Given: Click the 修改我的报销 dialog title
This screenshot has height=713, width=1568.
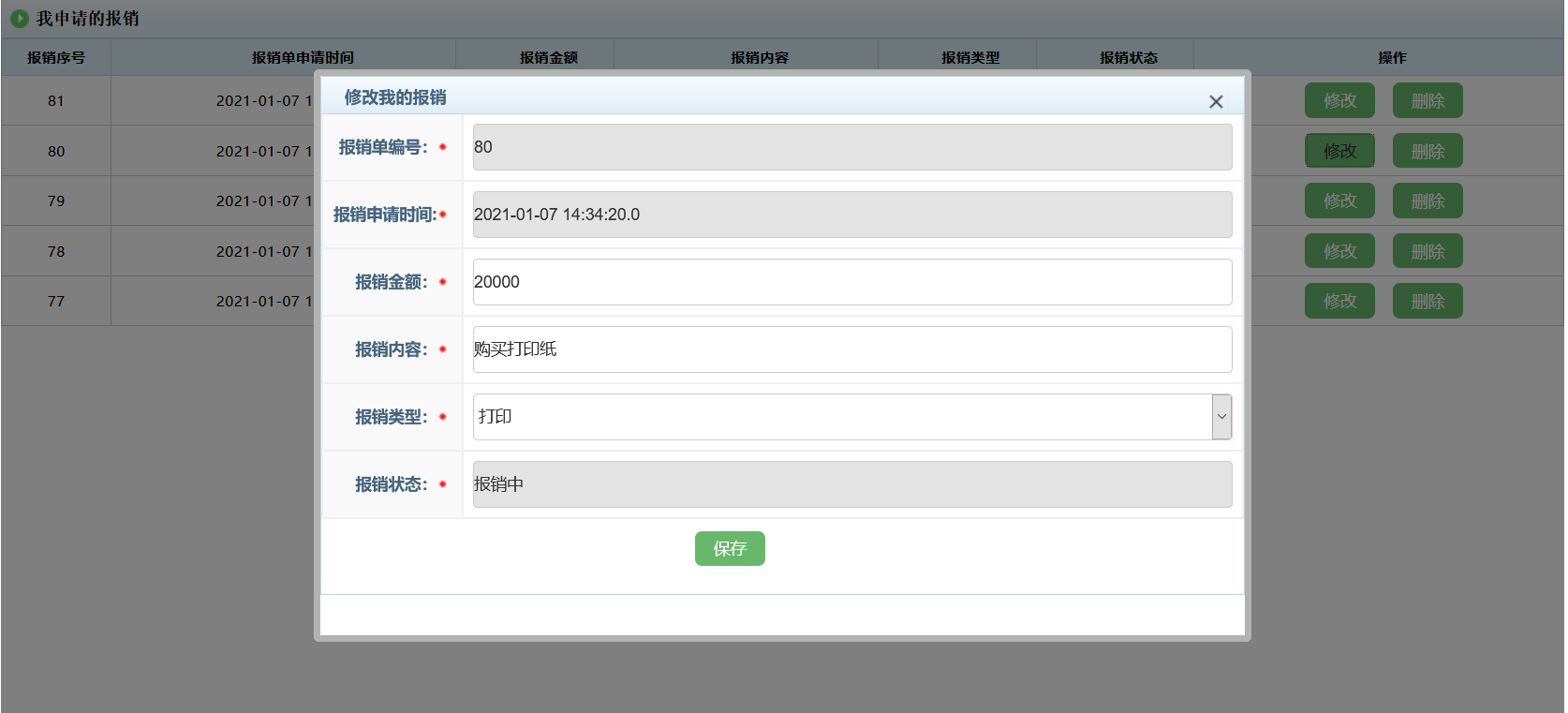Looking at the screenshot, I should (x=395, y=97).
